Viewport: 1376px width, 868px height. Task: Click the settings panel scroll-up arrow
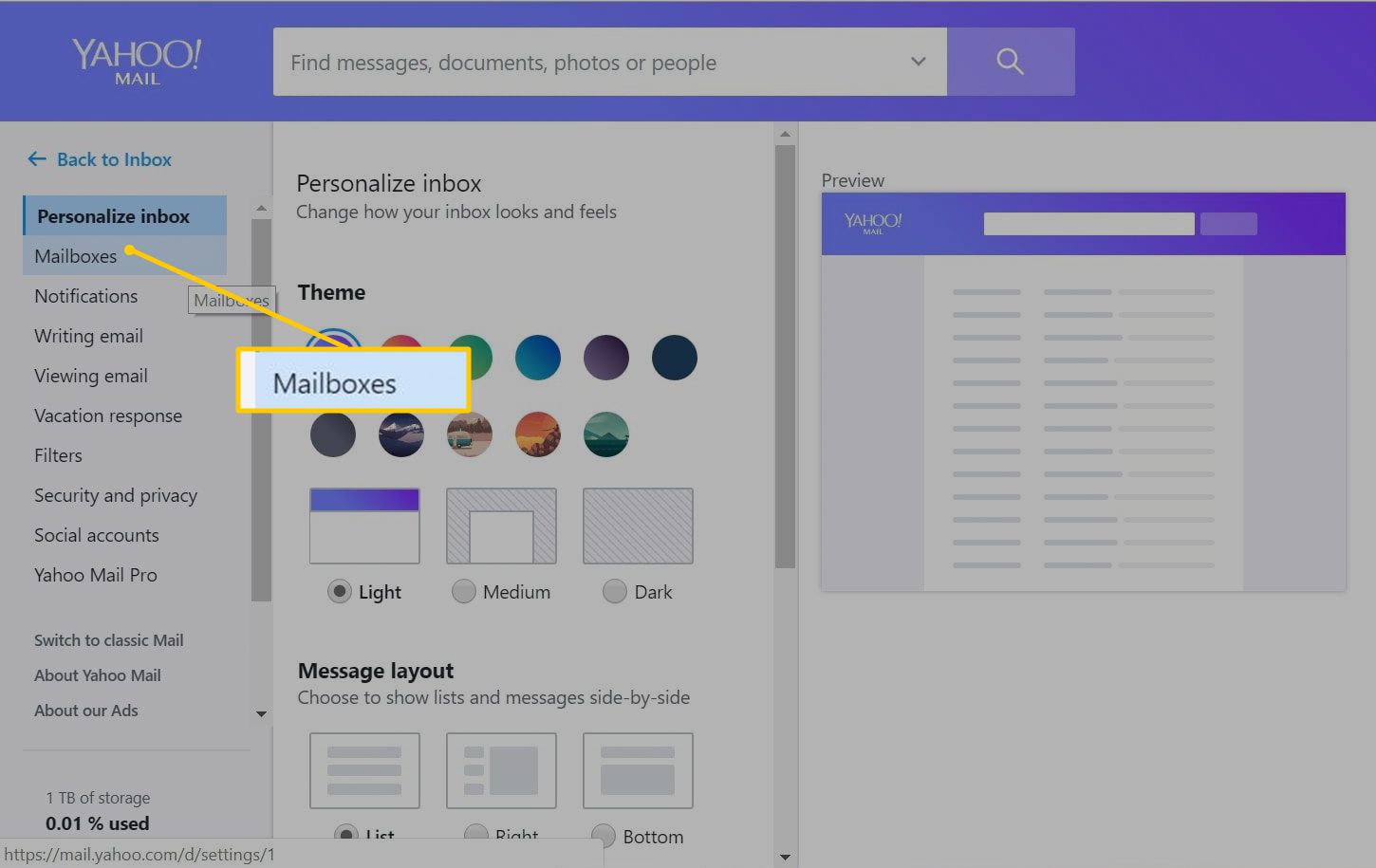(x=785, y=135)
